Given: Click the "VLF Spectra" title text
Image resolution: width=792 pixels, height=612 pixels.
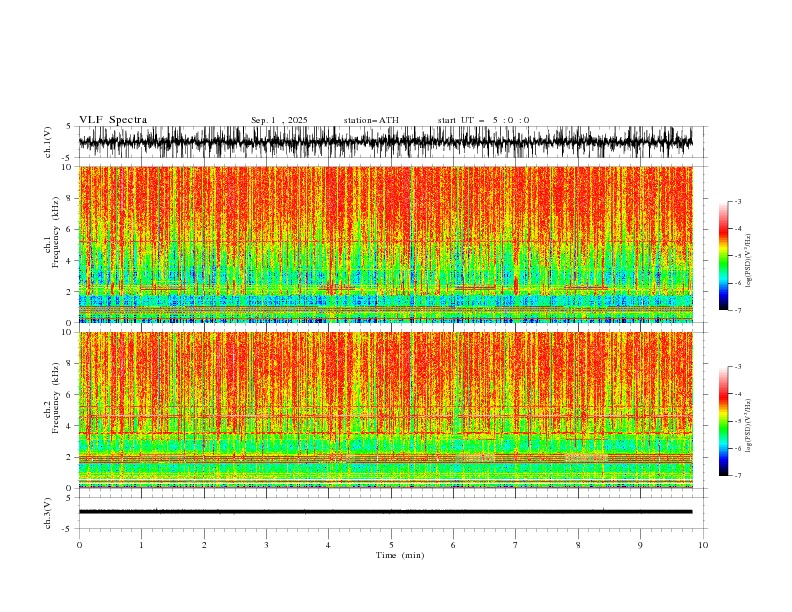Looking at the screenshot, I should [113, 120].
